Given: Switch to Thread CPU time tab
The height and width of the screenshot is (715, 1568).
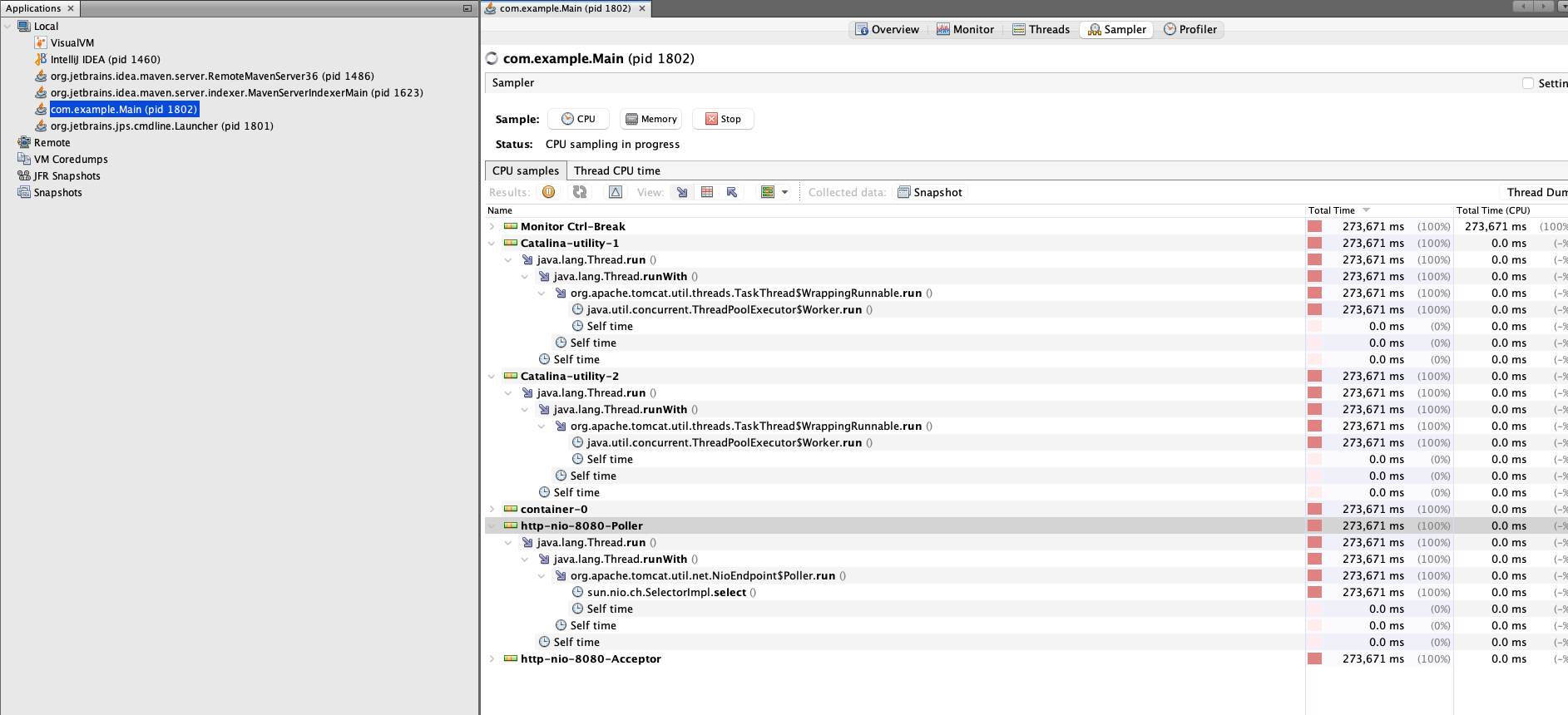Looking at the screenshot, I should (x=616, y=170).
